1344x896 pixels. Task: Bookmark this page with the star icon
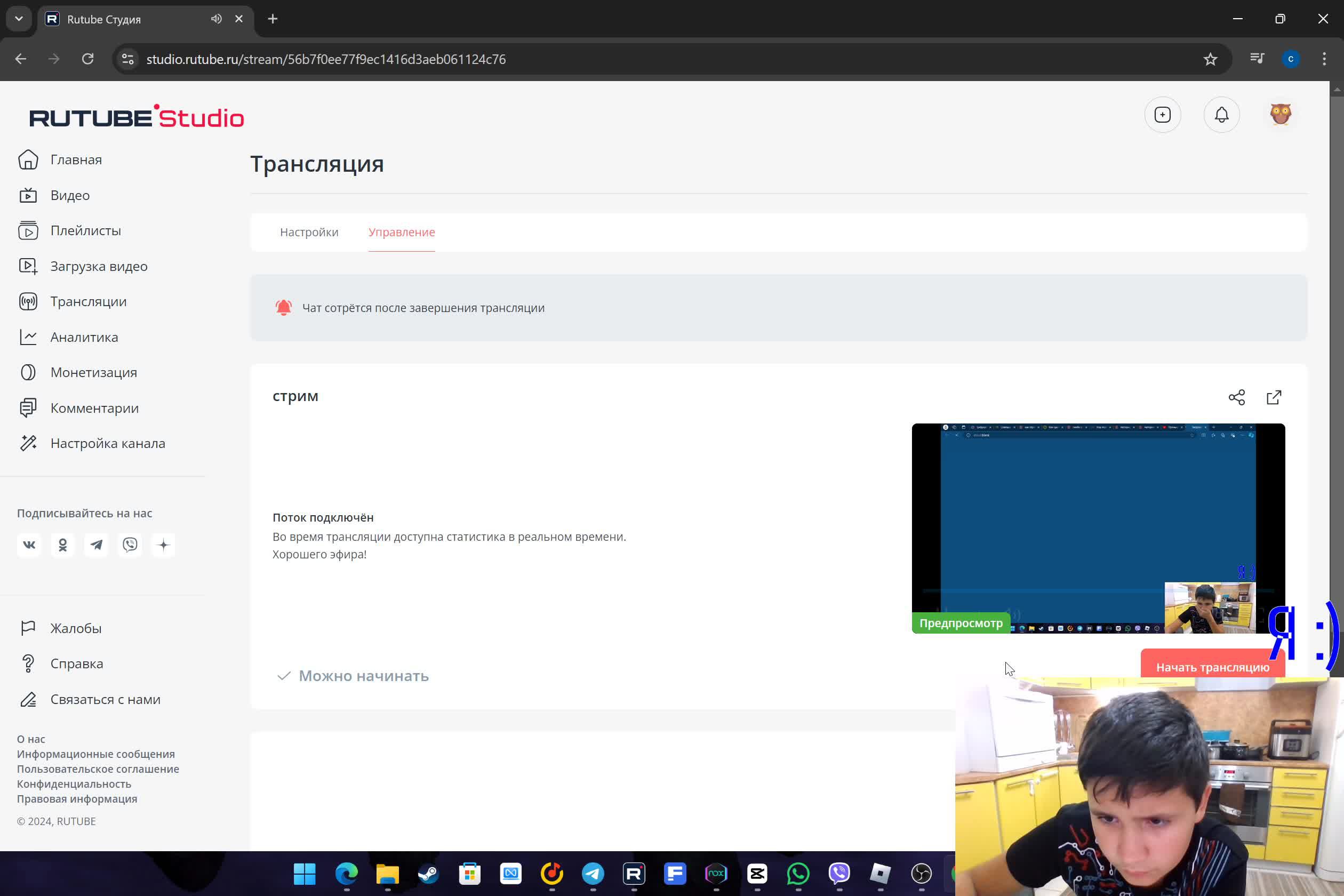pos(1210,59)
